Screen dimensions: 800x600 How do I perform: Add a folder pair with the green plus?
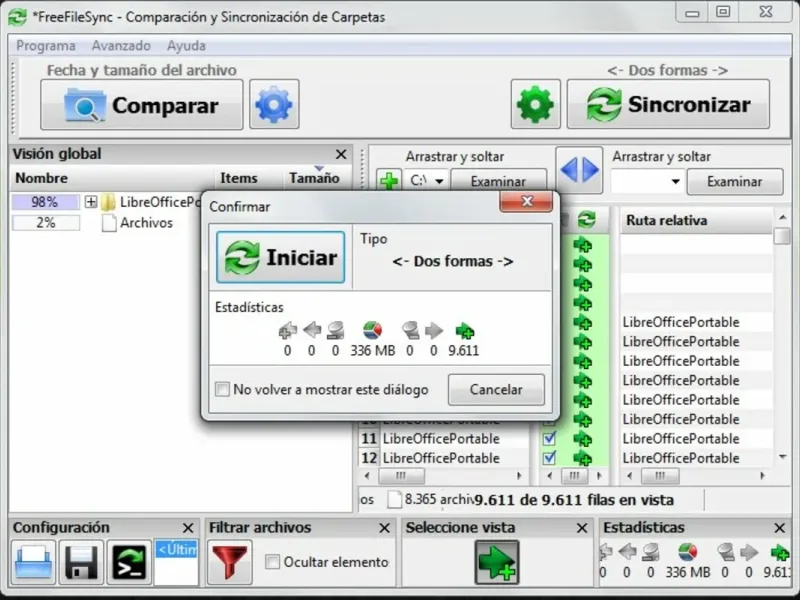[x=389, y=181]
